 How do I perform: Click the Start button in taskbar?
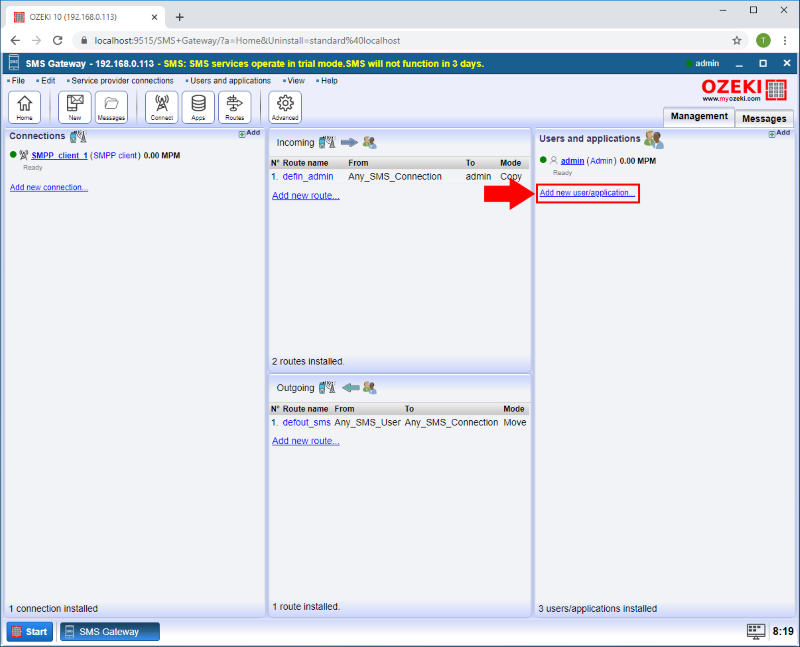(30, 632)
